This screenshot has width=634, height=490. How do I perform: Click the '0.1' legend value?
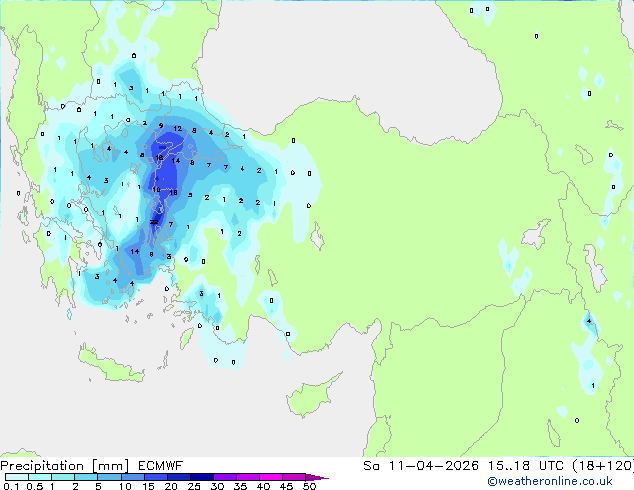click(11, 486)
